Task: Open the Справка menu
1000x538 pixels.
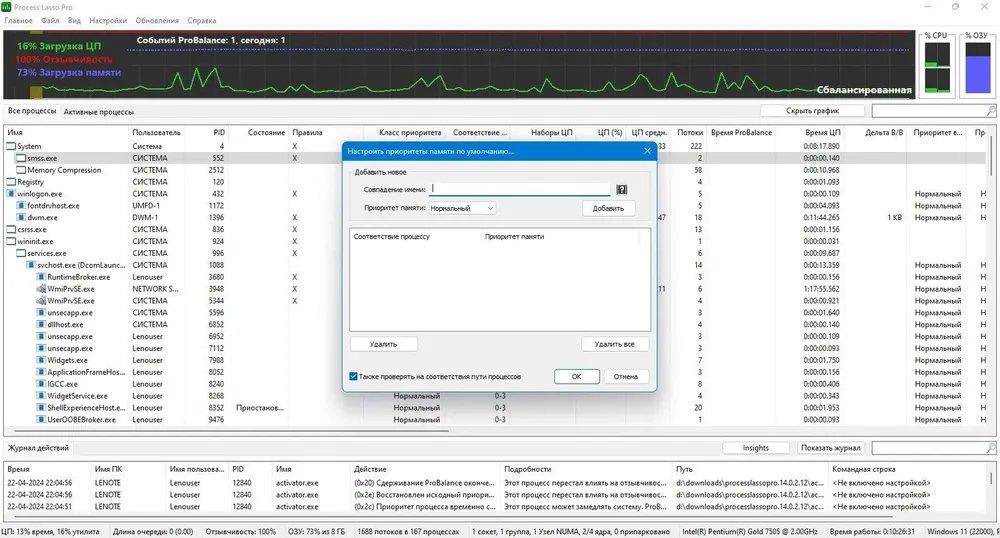Action: tap(202, 20)
